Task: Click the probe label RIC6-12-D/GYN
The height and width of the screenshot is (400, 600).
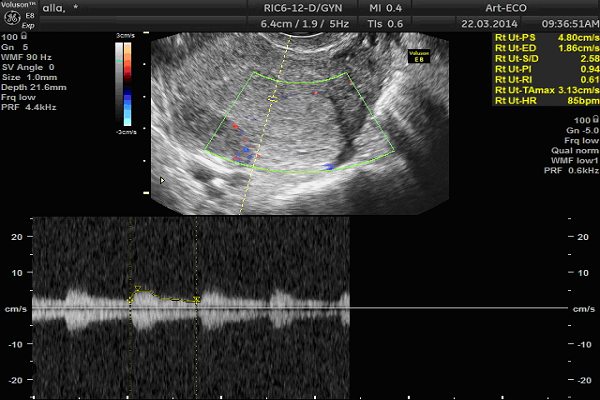Action: 303,8
